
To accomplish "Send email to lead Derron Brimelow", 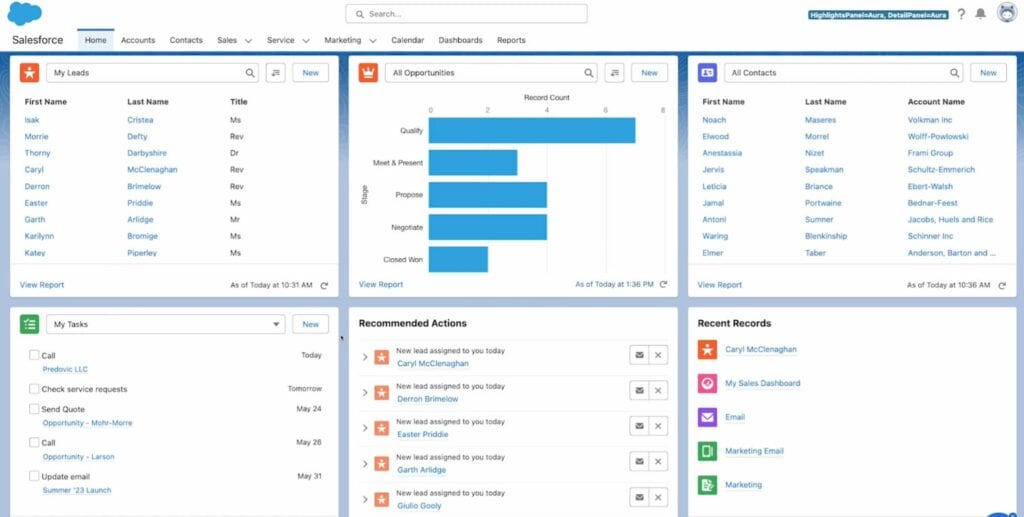I will click(x=639, y=390).
